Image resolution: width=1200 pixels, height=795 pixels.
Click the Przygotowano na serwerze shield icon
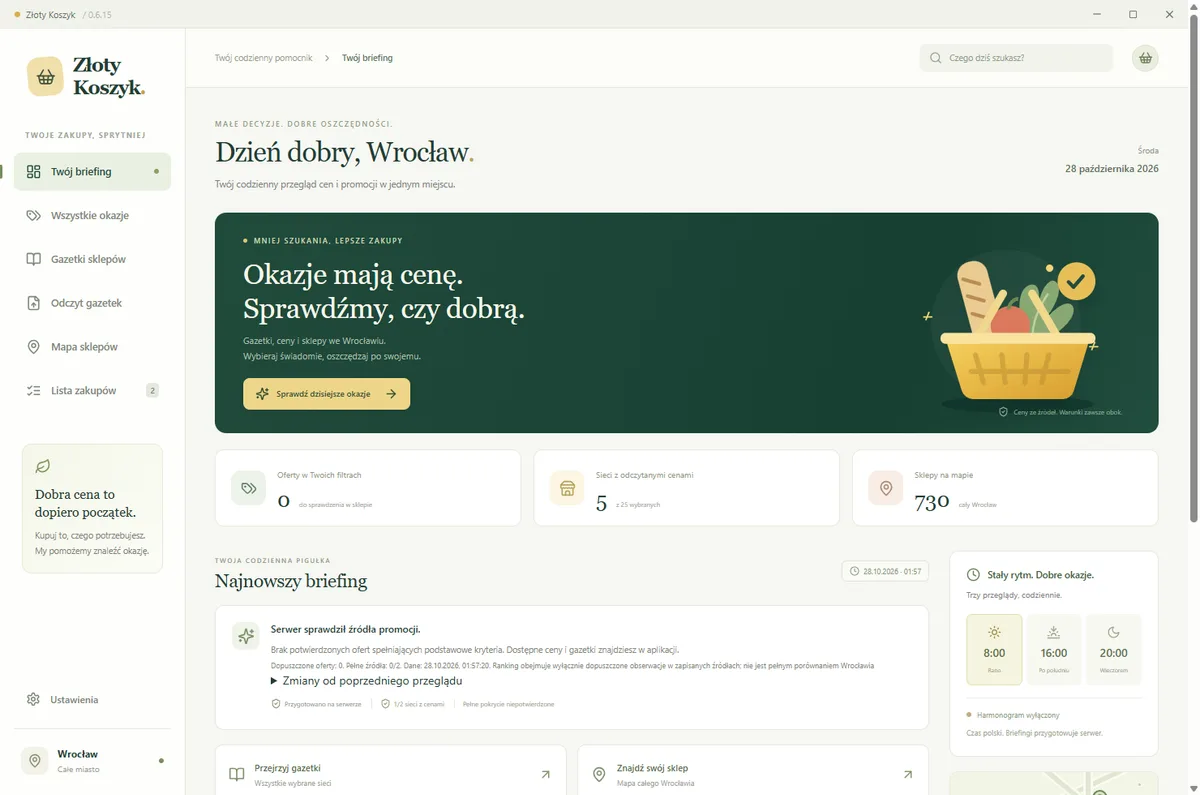coord(276,704)
